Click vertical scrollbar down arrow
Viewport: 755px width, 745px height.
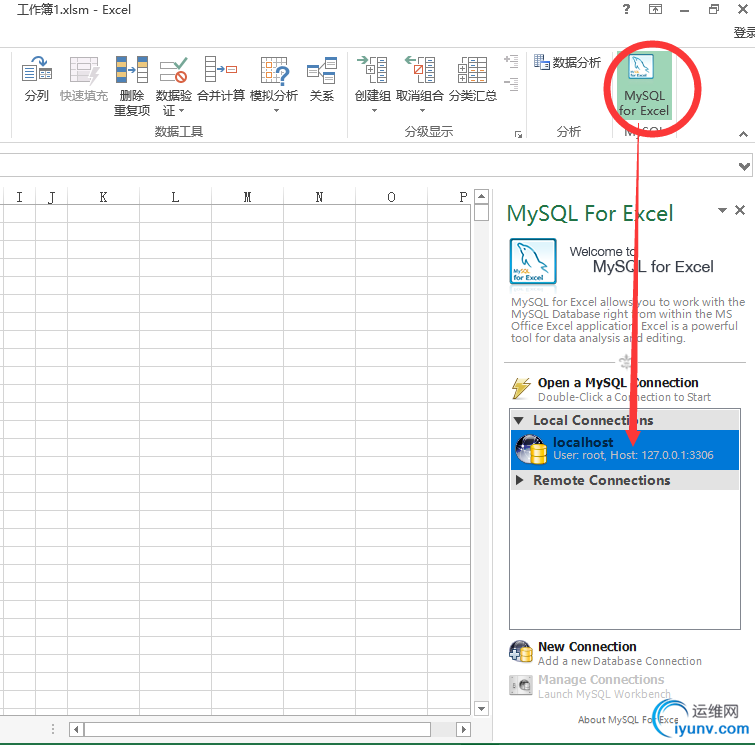[482, 708]
